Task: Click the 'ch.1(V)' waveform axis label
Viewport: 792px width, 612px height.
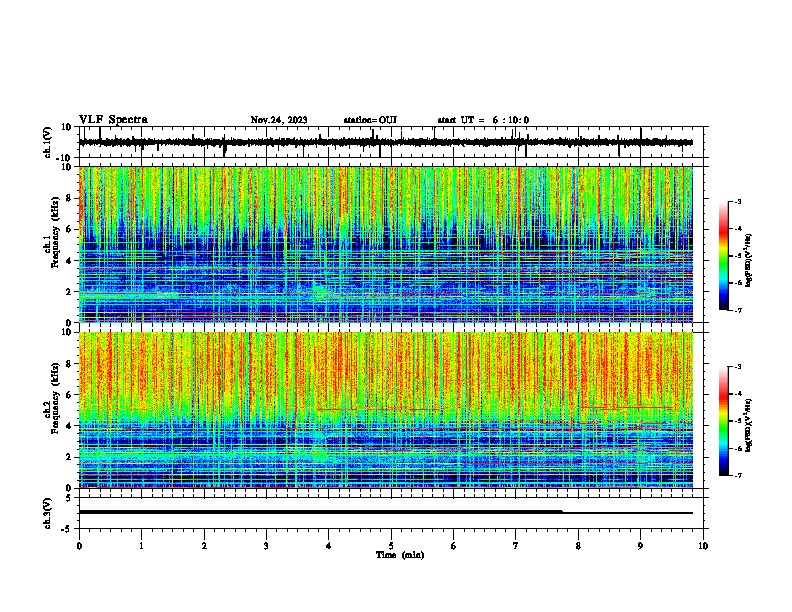Action: tap(48, 142)
